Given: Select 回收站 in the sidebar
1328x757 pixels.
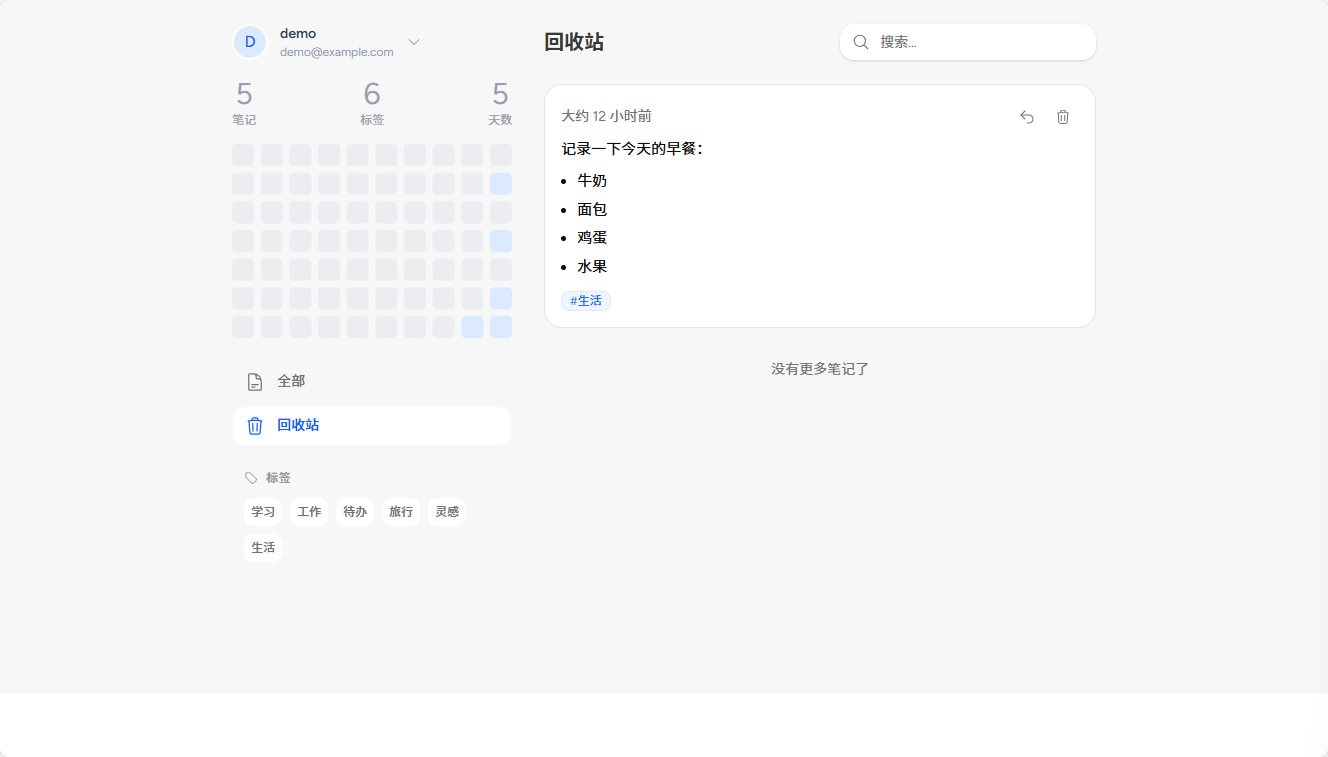Looking at the screenshot, I should (x=297, y=425).
